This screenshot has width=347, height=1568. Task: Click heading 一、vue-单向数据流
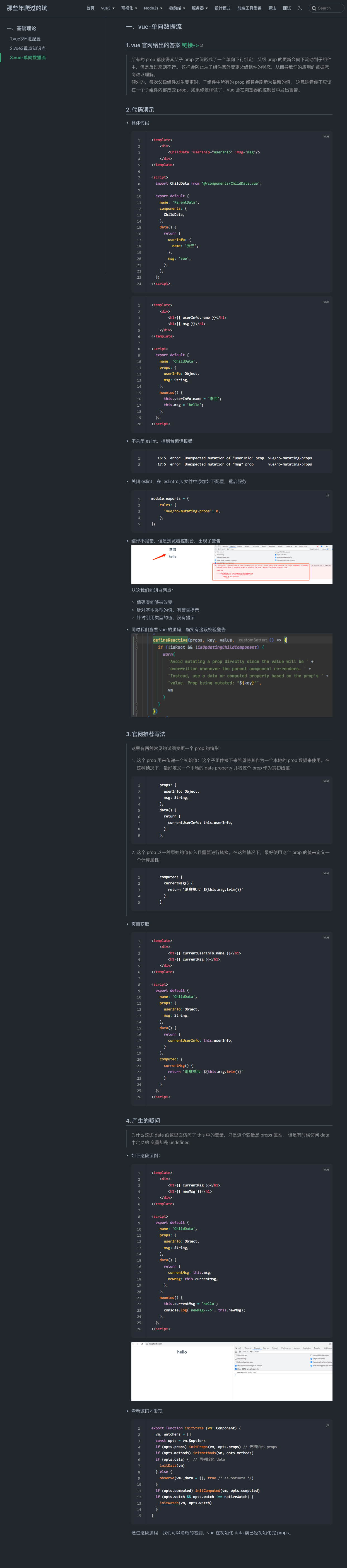coord(153,27)
